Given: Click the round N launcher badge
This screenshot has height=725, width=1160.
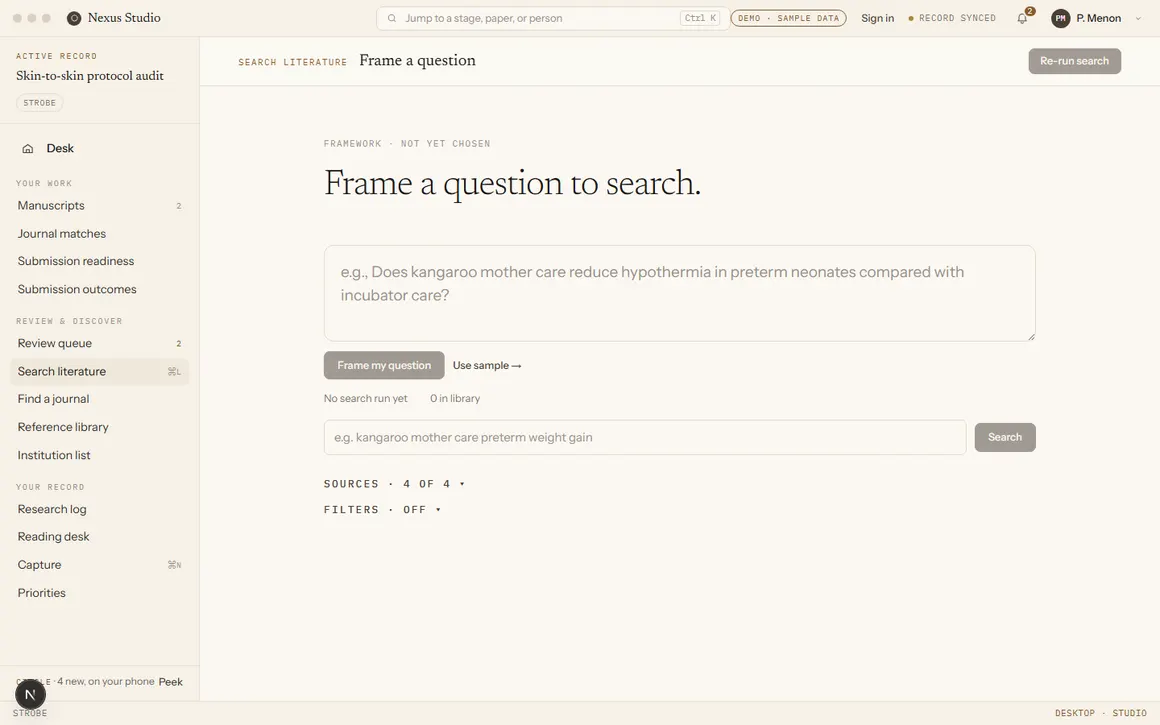Looking at the screenshot, I should pyautogui.click(x=30, y=694).
